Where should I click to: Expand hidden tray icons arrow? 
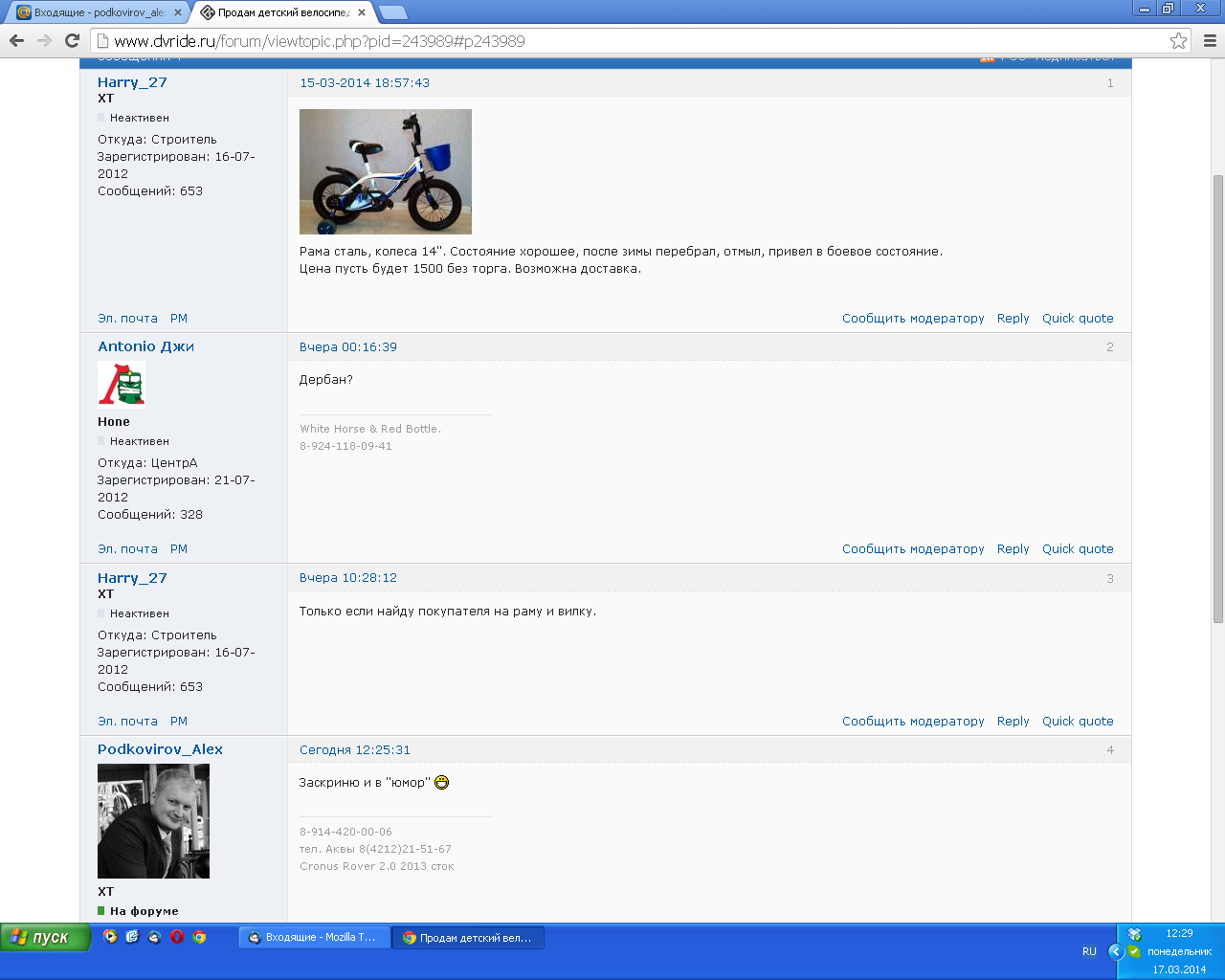pyautogui.click(x=1115, y=951)
